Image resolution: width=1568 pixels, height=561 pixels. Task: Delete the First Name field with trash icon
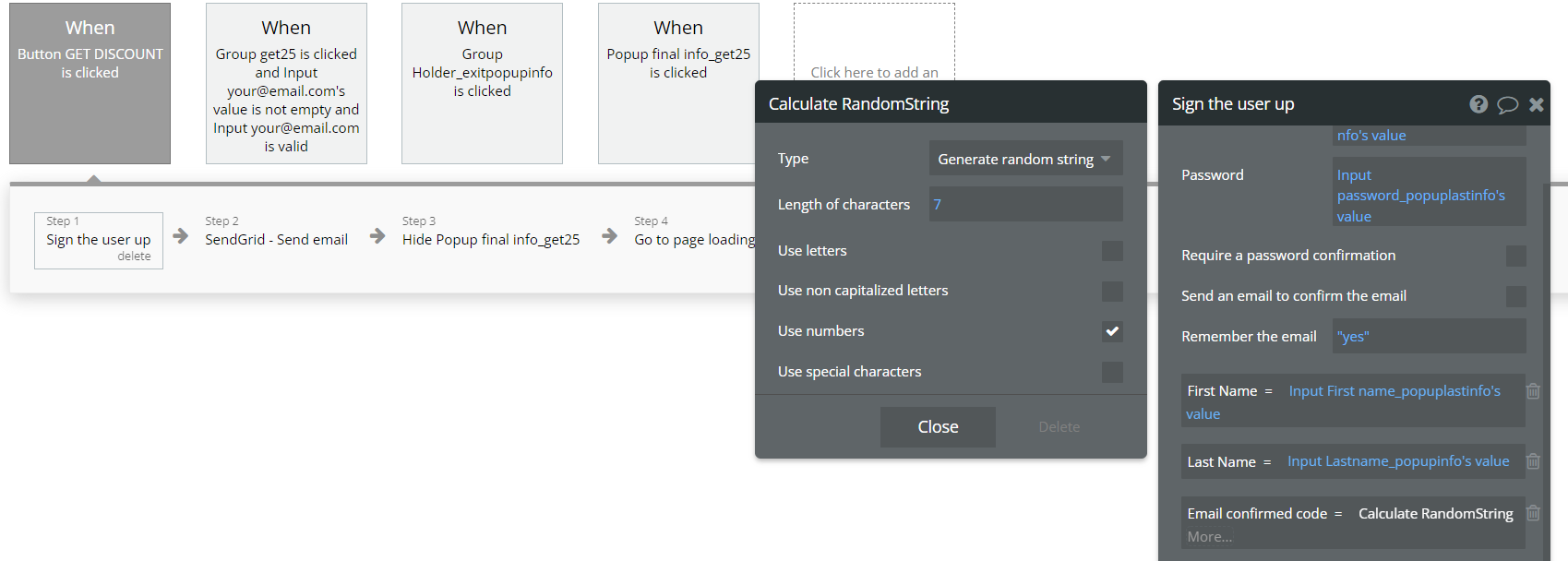(x=1533, y=391)
